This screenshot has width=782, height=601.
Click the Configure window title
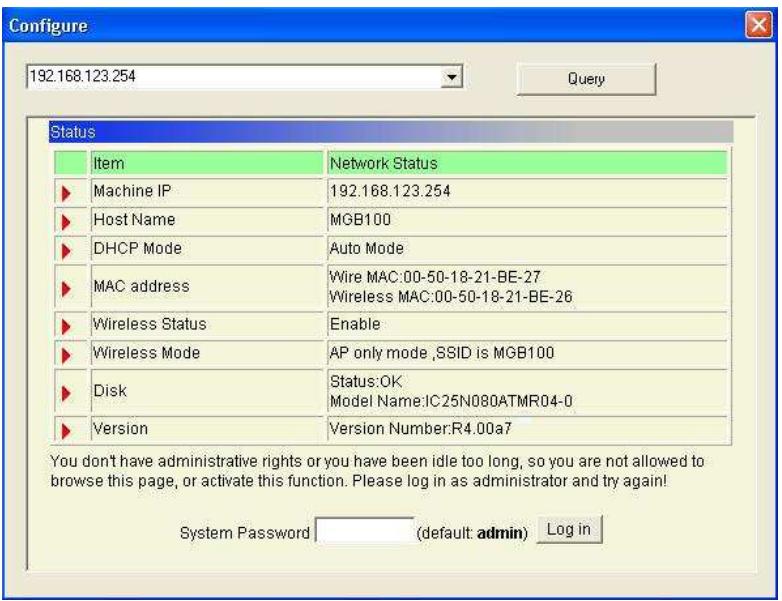[x=48, y=25]
